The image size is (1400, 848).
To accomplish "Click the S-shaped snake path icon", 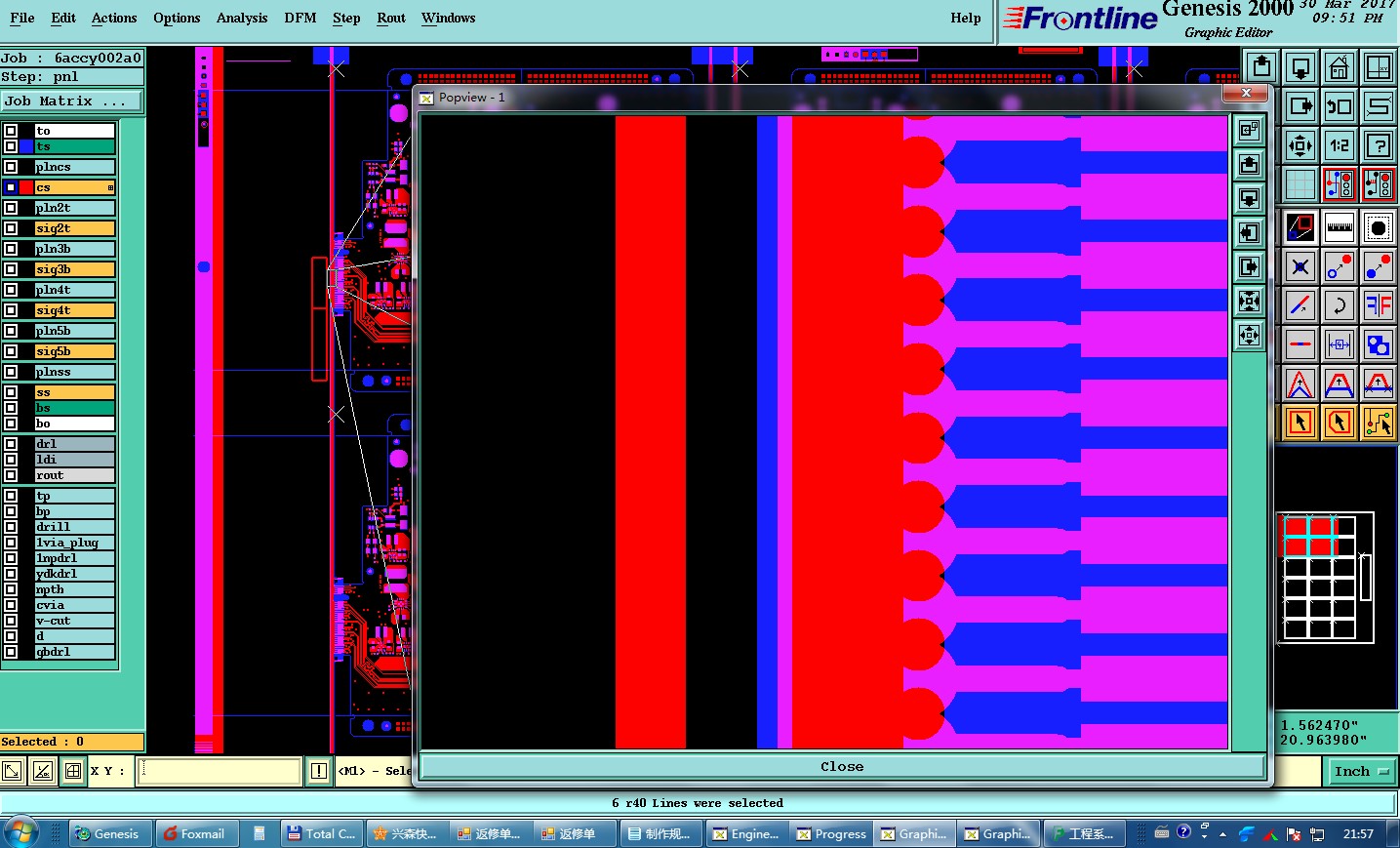I will click(1379, 106).
